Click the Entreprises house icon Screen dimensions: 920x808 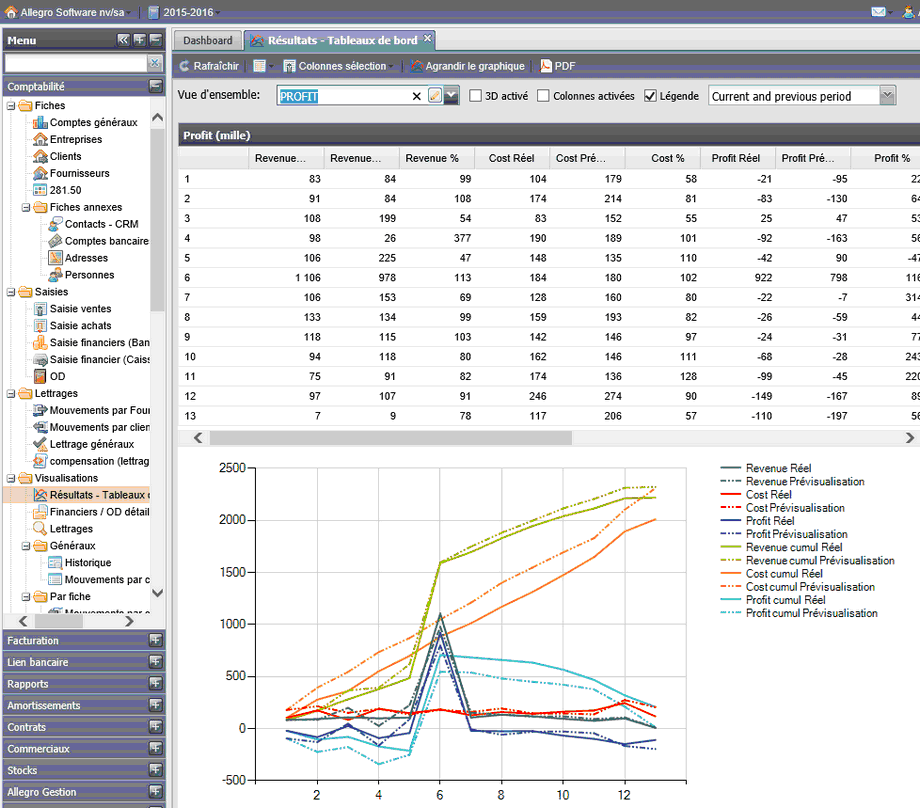[40, 139]
